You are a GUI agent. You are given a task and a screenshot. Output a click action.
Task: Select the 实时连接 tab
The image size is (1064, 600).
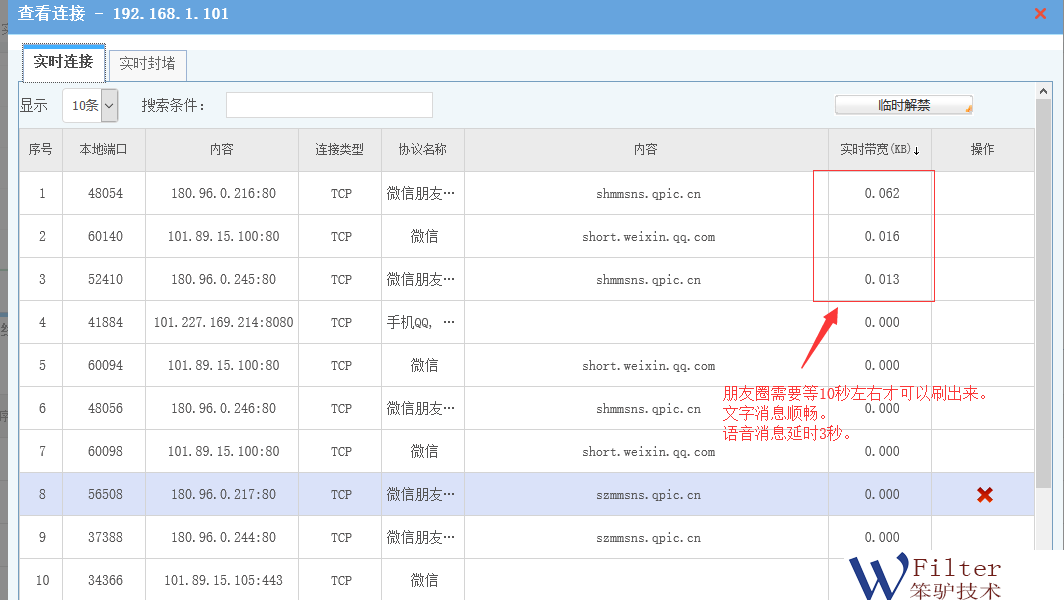[63, 62]
